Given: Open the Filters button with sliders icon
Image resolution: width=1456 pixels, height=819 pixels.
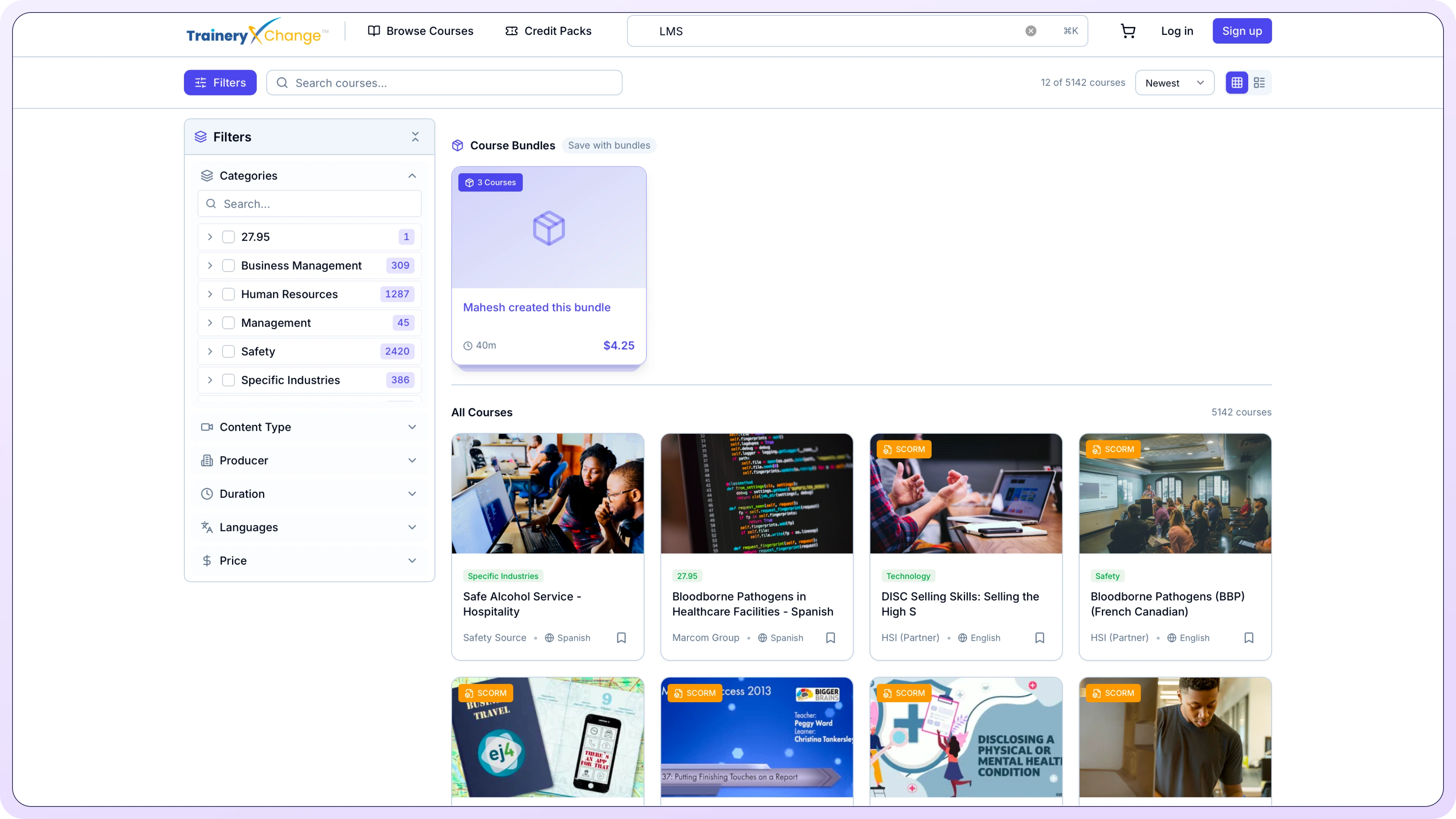Looking at the screenshot, I should (220, 83).
